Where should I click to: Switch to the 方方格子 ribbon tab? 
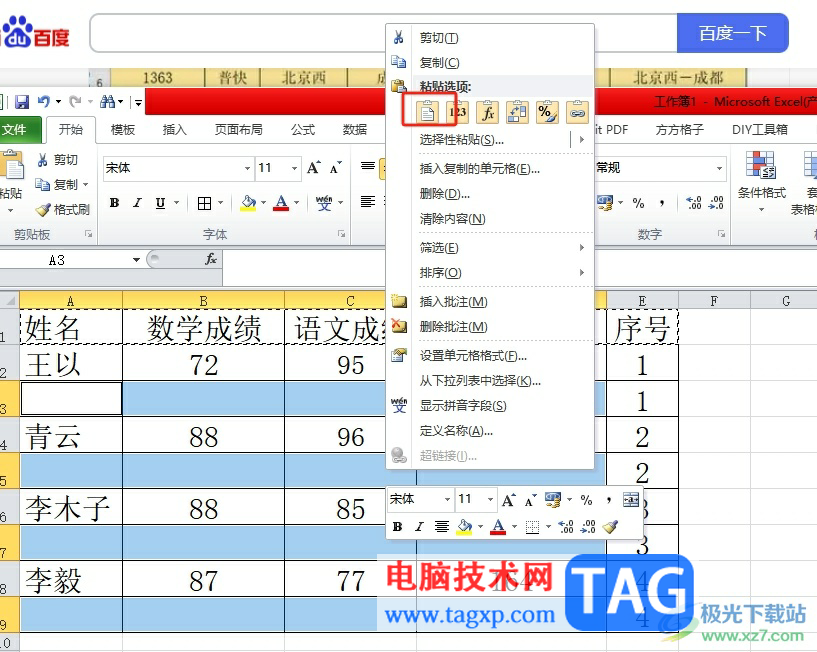click(x=679, y=129)
